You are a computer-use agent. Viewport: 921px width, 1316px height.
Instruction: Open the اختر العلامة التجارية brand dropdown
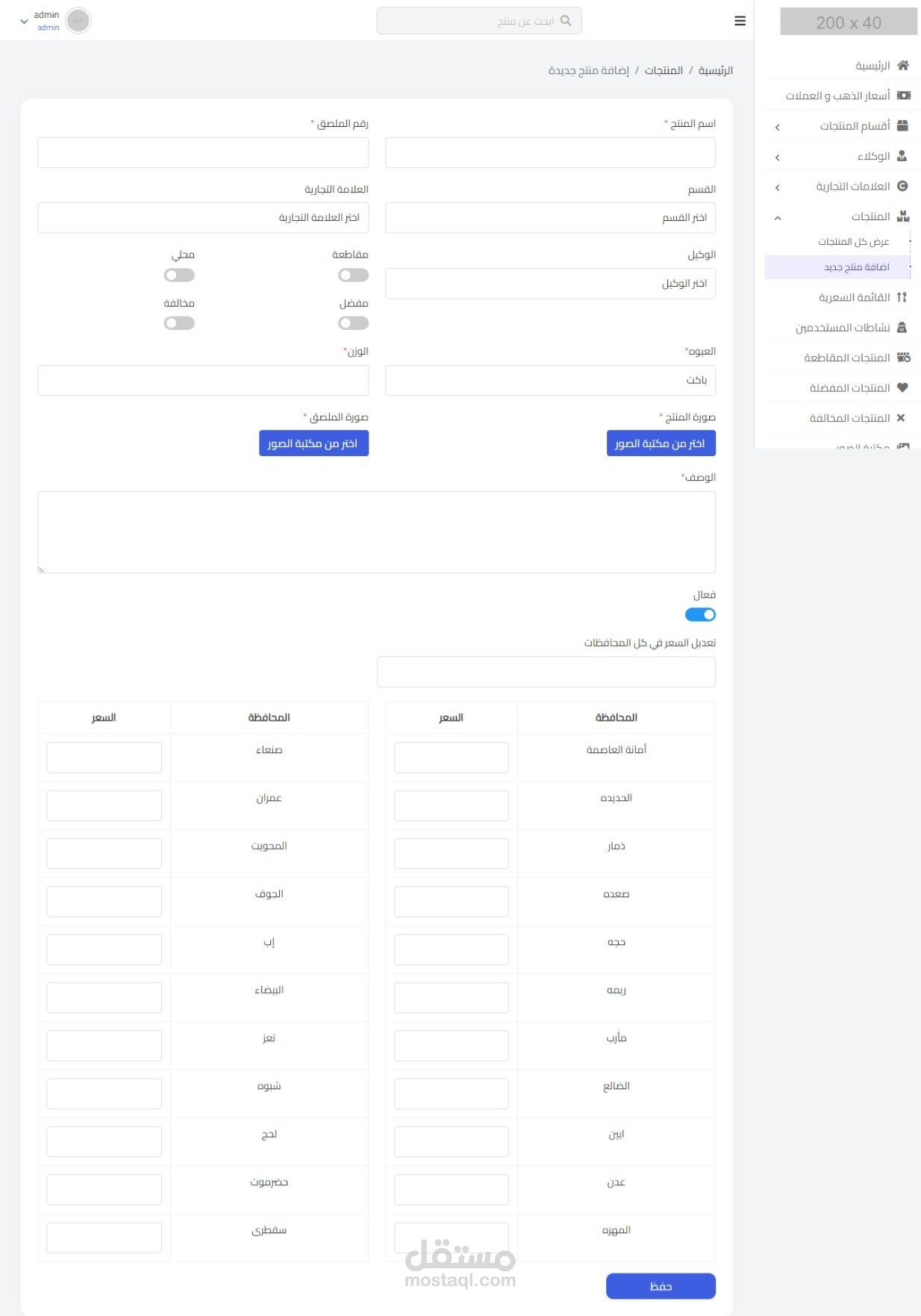pyautogui.click(x=203, y=218)
